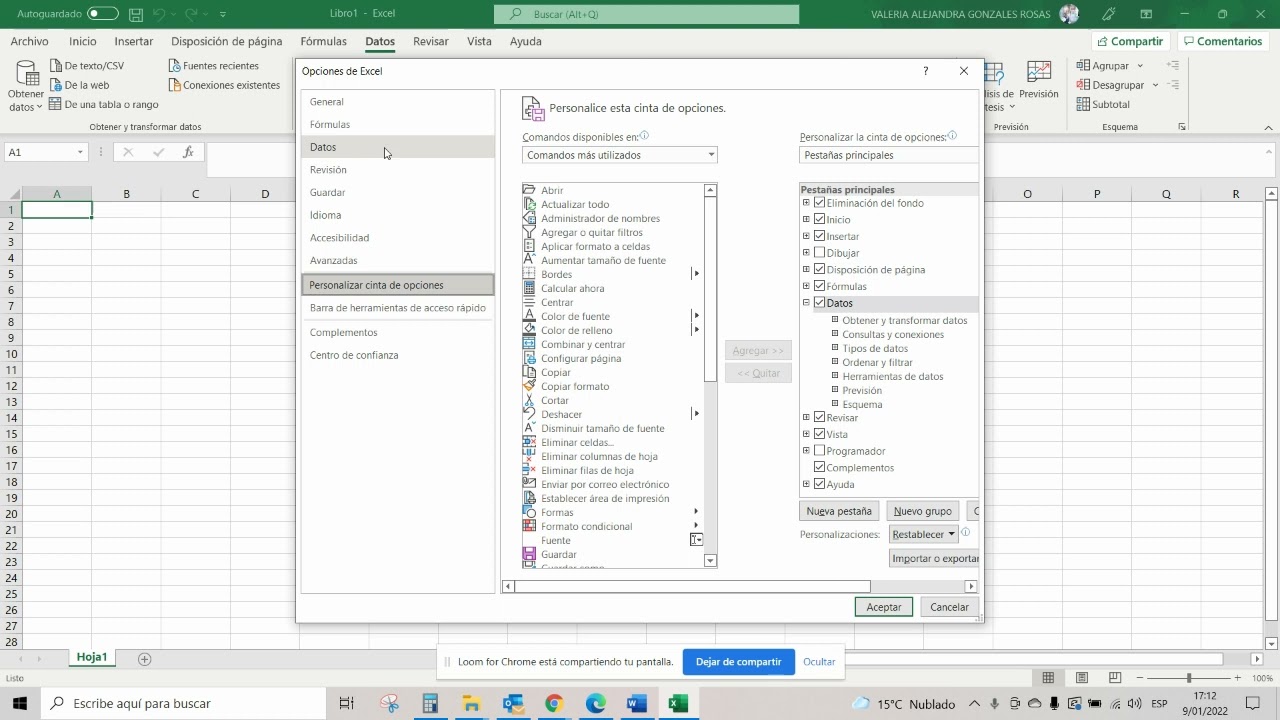This screenshot has height=720, width=1280.
Task: Open Personalizar la cinta de opciones dropdown
Action: (890, 155)
